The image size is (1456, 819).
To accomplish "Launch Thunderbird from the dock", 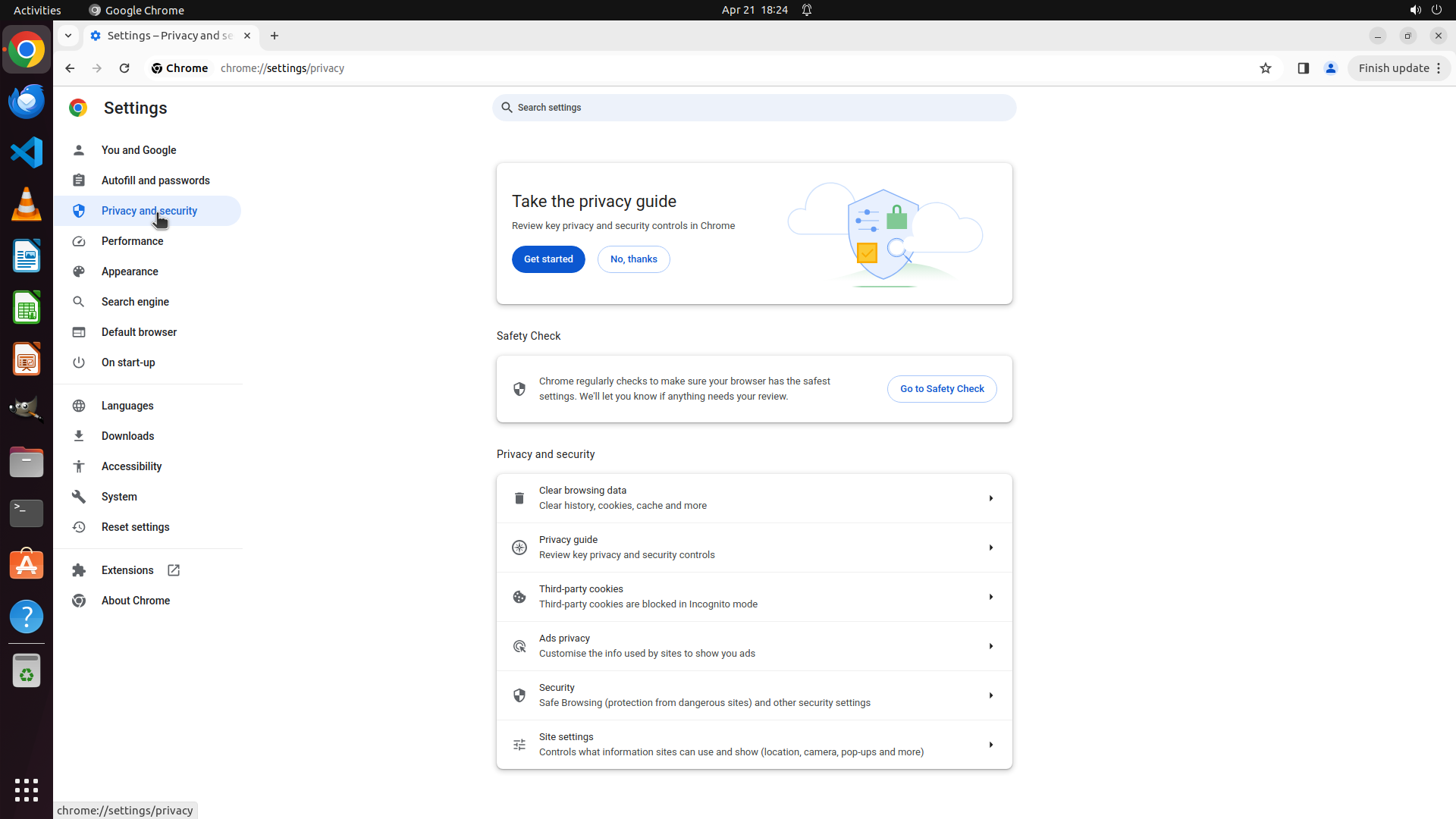I will coord(27,101).
